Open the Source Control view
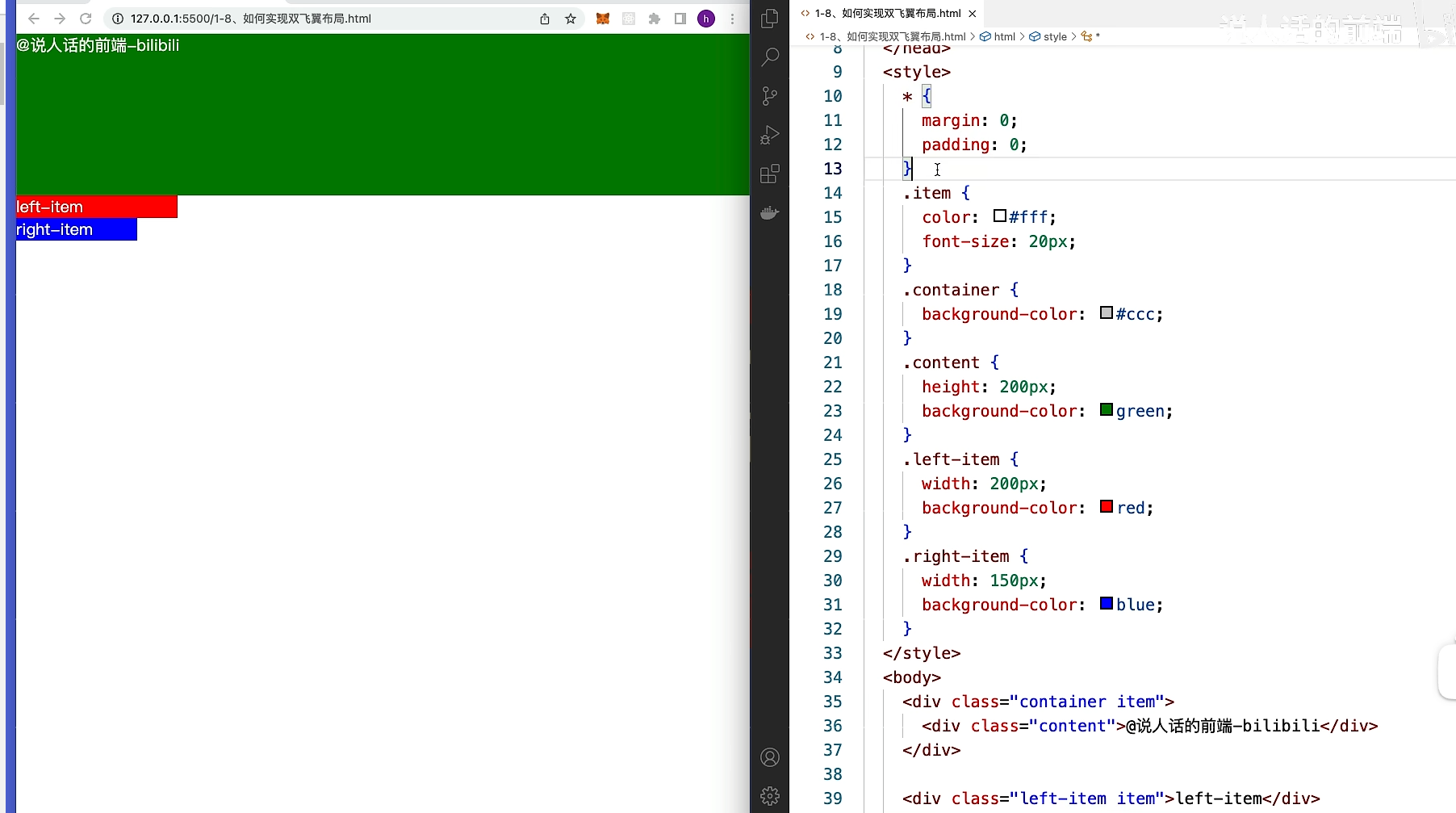The width and height of the screenshot is (1456, 813). pyautogui.click(x=770, y=96)
